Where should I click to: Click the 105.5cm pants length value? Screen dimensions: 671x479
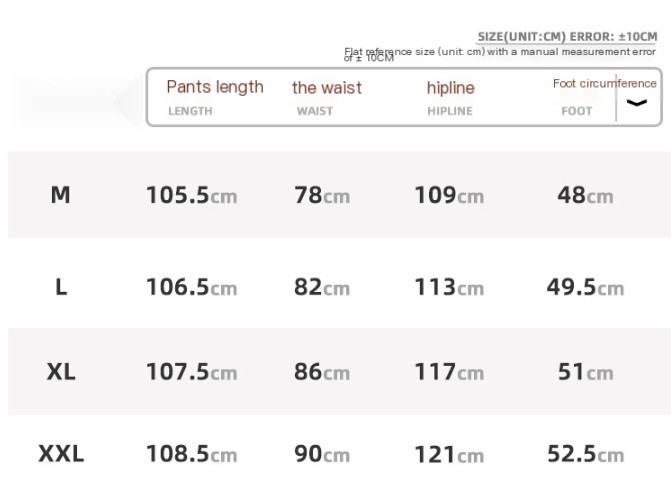tap(192, 196)
